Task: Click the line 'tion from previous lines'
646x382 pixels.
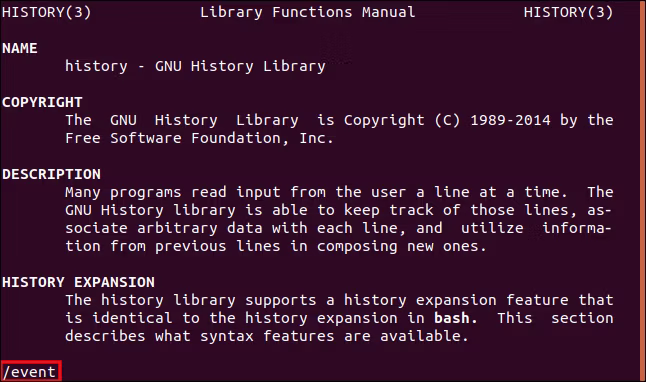Action: tap(276, 246)
